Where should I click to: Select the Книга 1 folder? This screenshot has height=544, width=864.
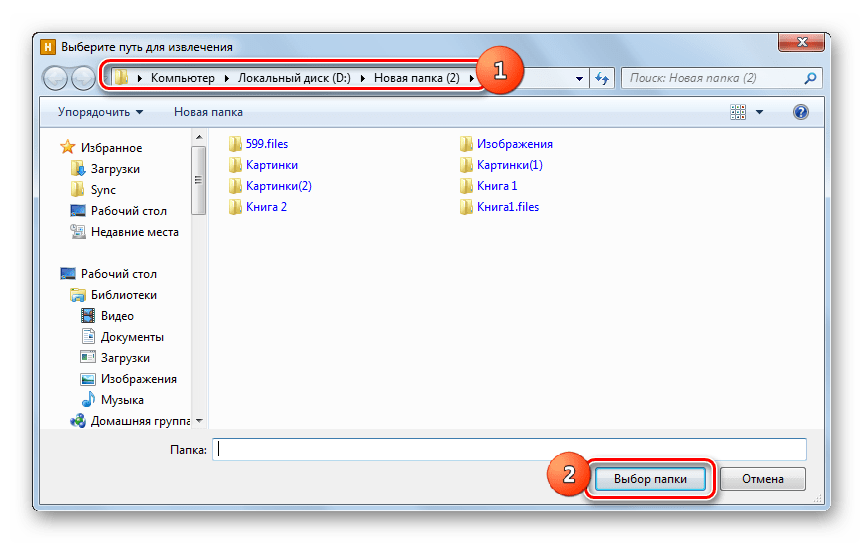point(497,186)
